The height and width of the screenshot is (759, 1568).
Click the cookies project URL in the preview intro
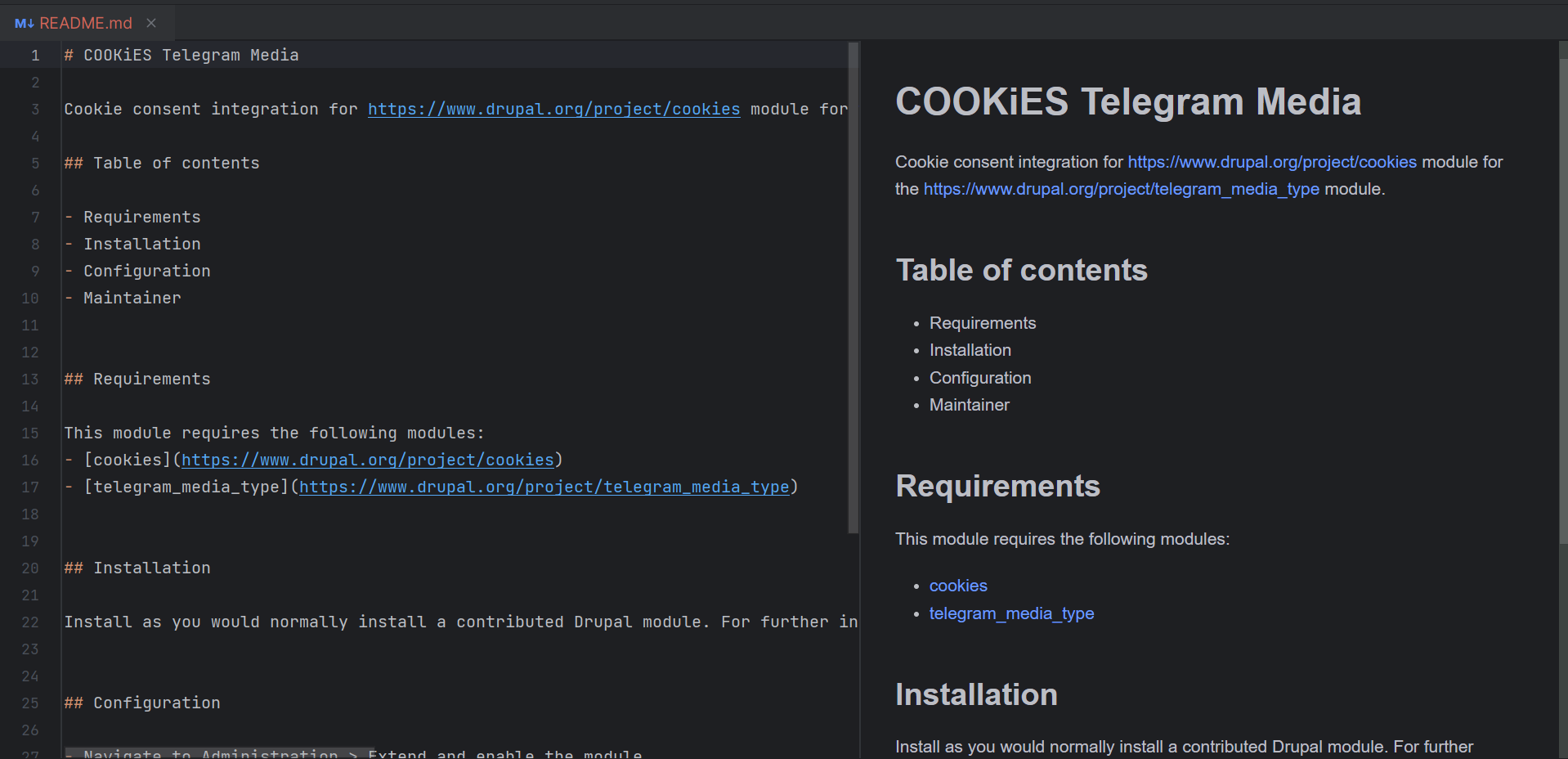point(1271,162)
